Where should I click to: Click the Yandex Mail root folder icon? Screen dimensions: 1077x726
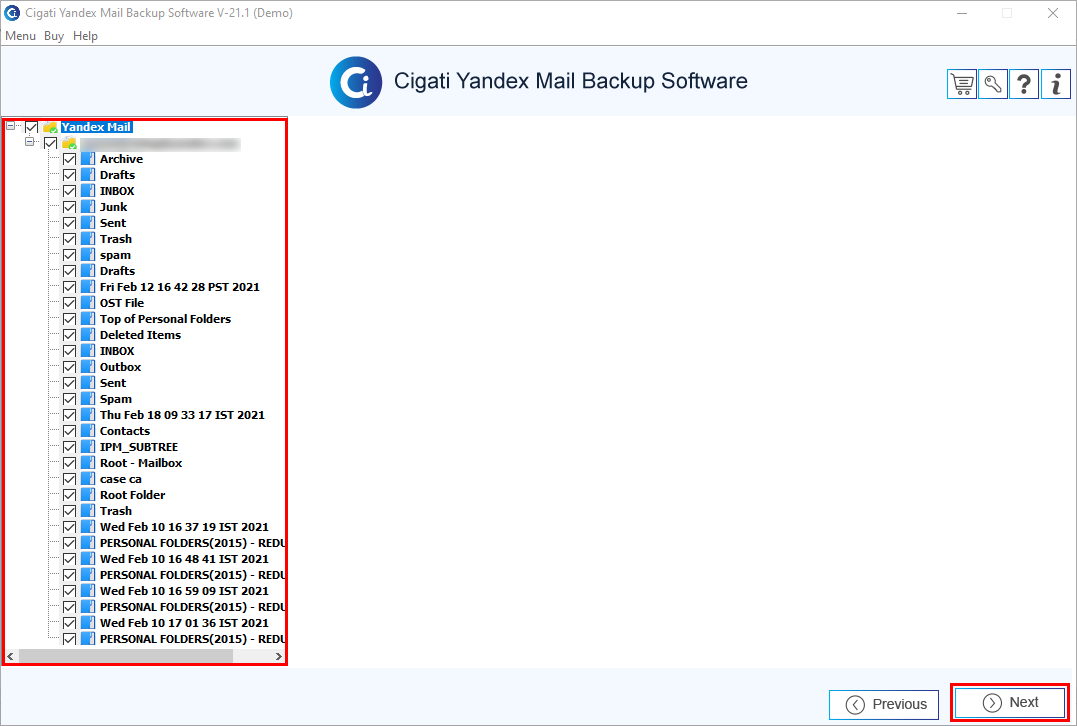click(x=50, y=127)
